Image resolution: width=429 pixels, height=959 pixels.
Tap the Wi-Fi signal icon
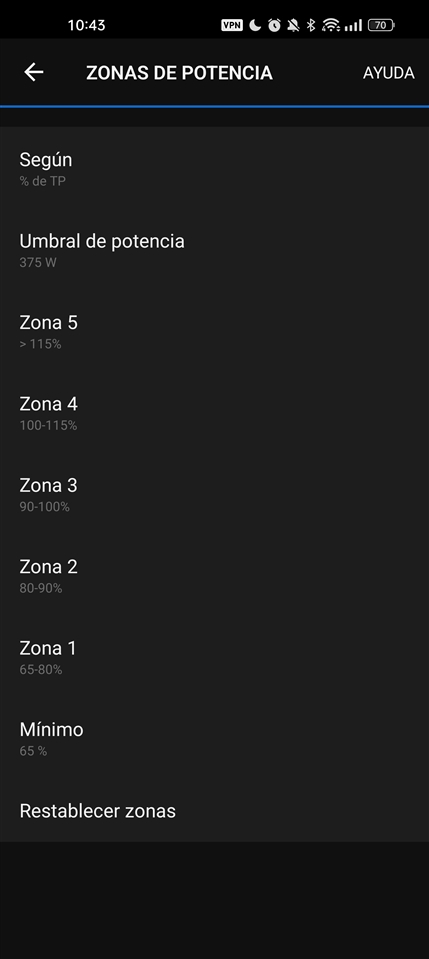tap(330, 25)
